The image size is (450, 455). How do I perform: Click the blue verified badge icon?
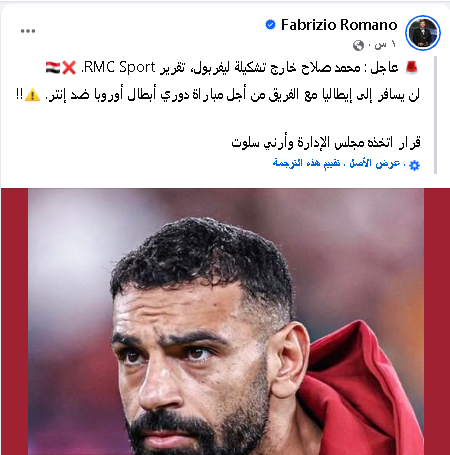(x=270, y=25)
